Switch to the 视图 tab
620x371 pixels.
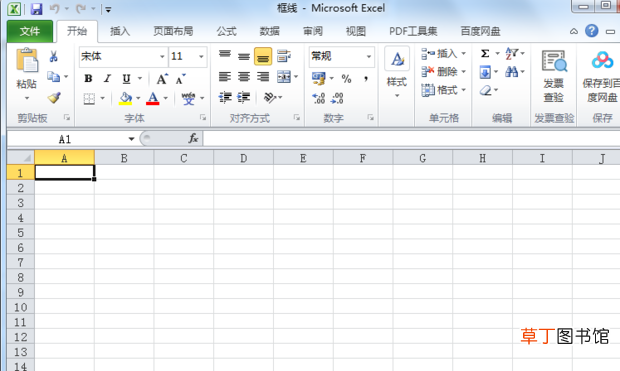355,31
